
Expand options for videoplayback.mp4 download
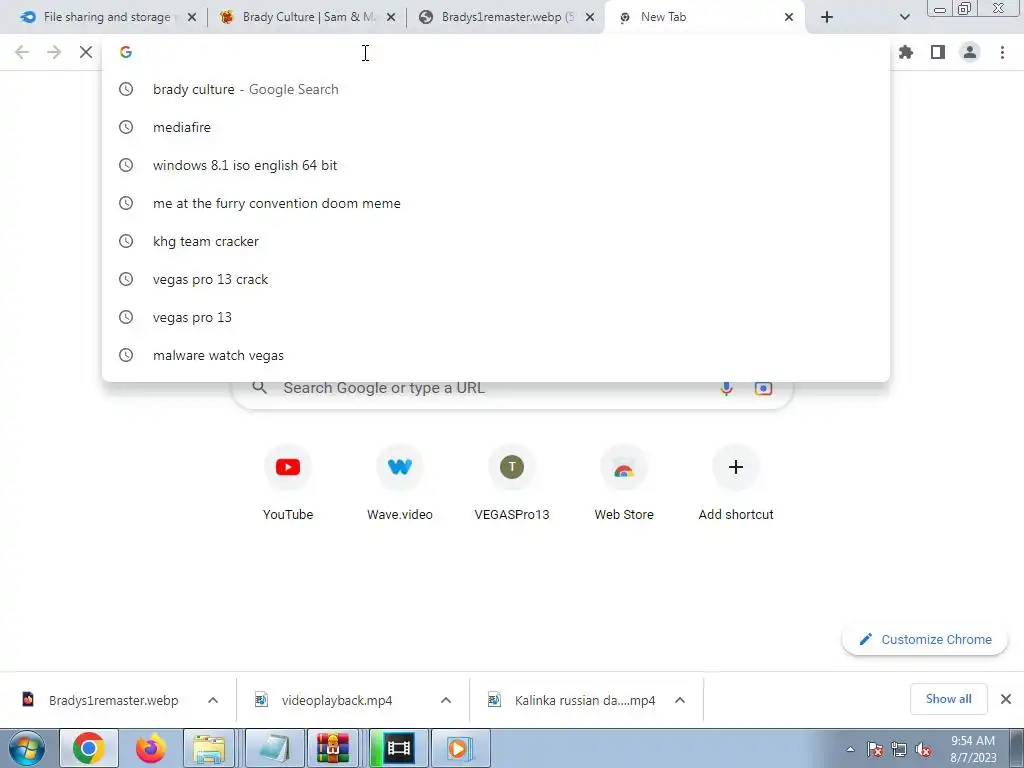(446, 700)
